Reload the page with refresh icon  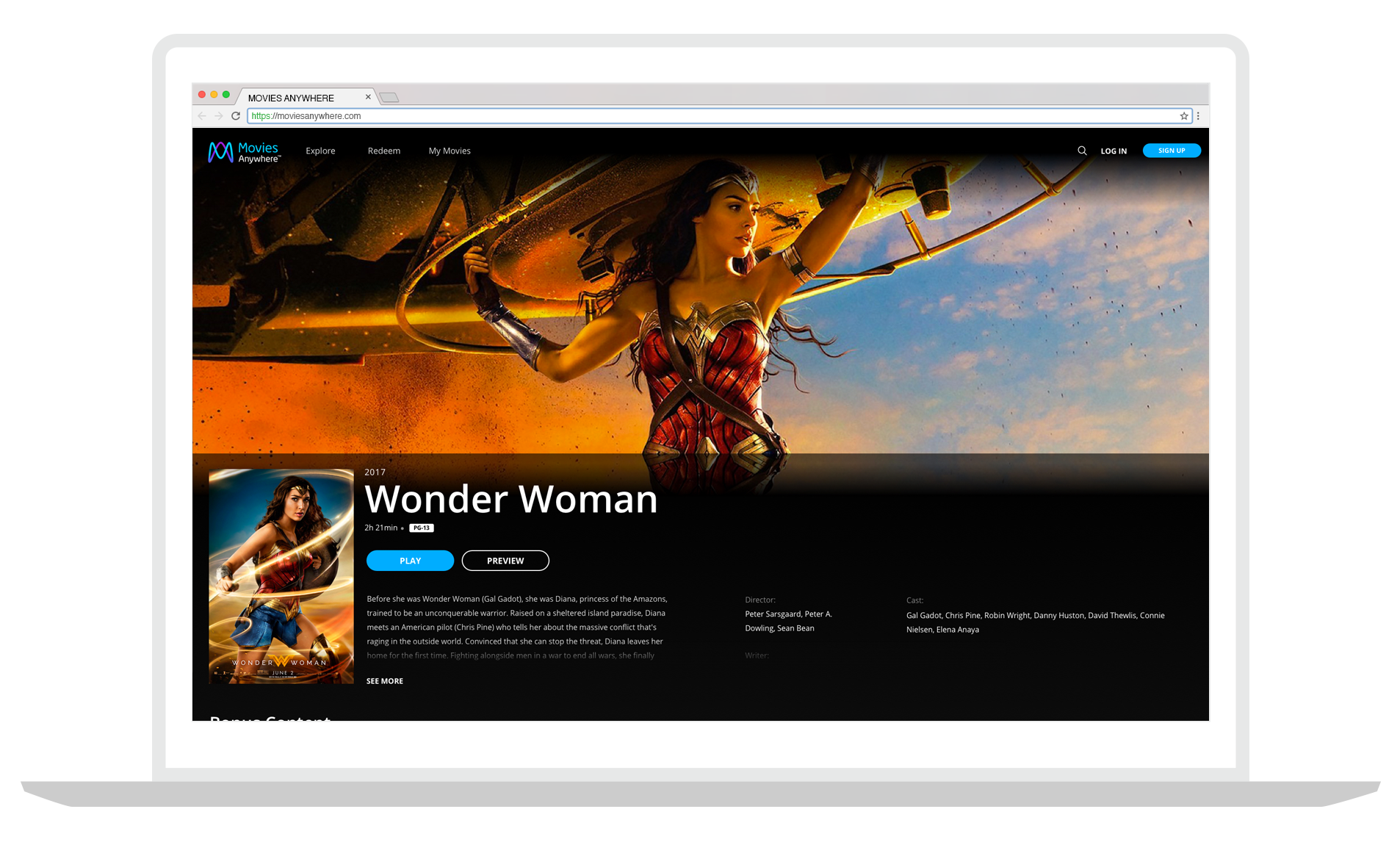(x=236, y=116)
